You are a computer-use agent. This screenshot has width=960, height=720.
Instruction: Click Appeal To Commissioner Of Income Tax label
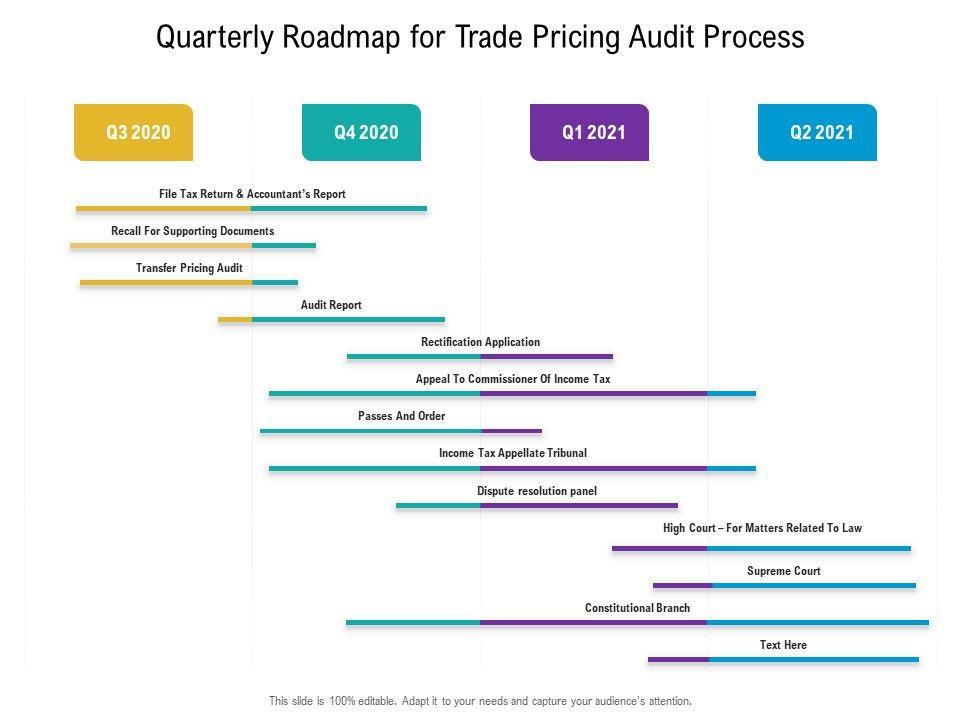pos(512,379)
